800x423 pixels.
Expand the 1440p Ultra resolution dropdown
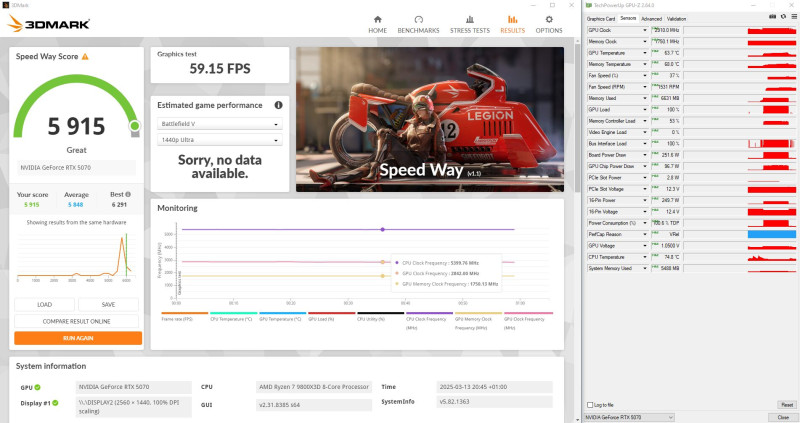(219, 140)
